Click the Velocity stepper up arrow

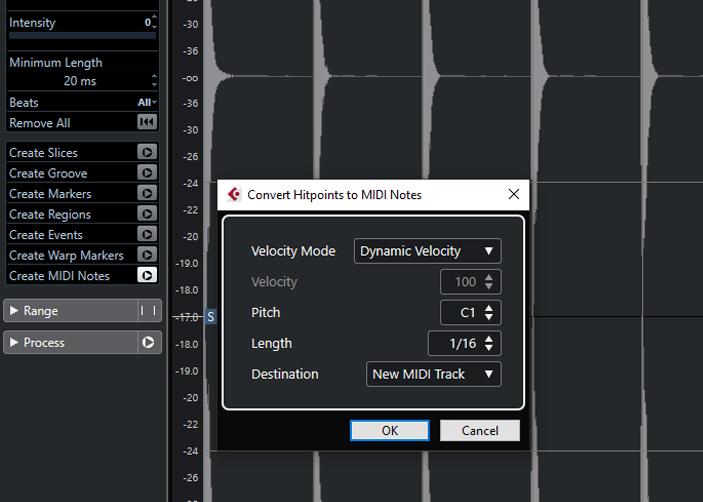click(489, 277)
